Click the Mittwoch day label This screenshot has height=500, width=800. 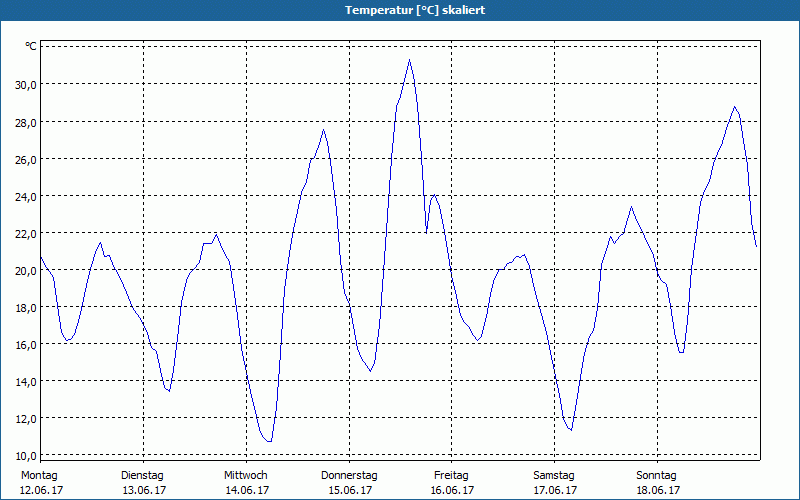pos(245,475)
